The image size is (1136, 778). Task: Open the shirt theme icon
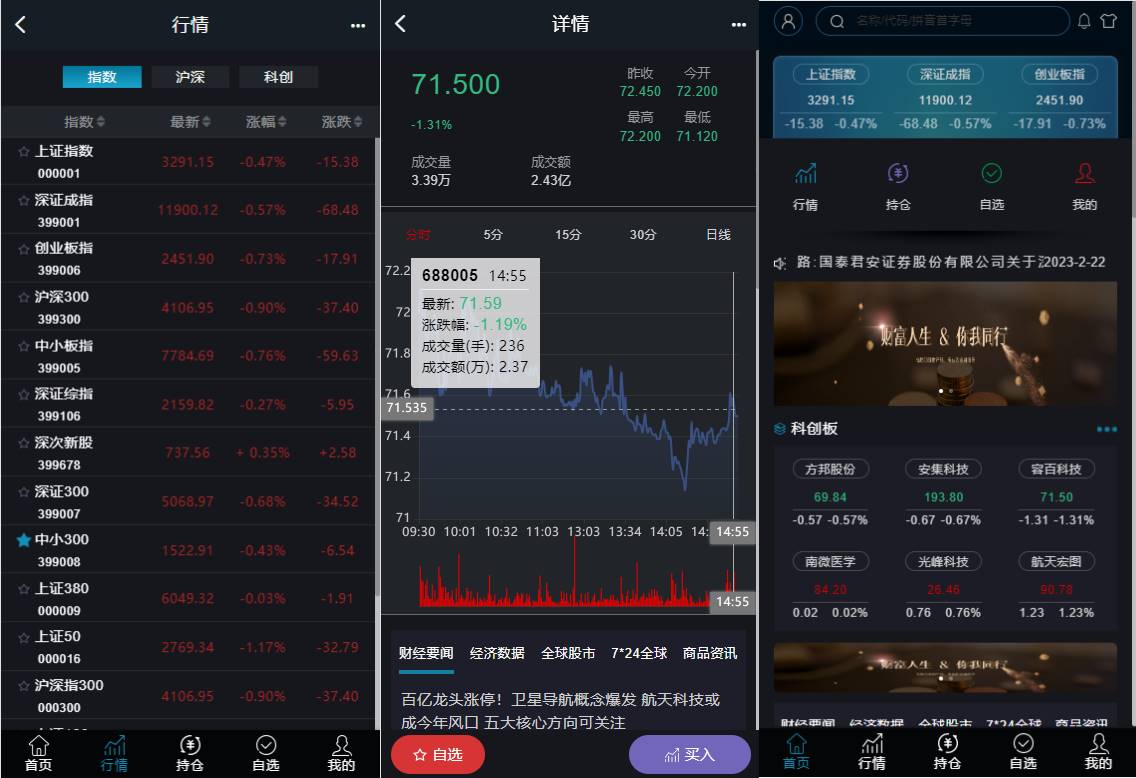[1108, 21]
